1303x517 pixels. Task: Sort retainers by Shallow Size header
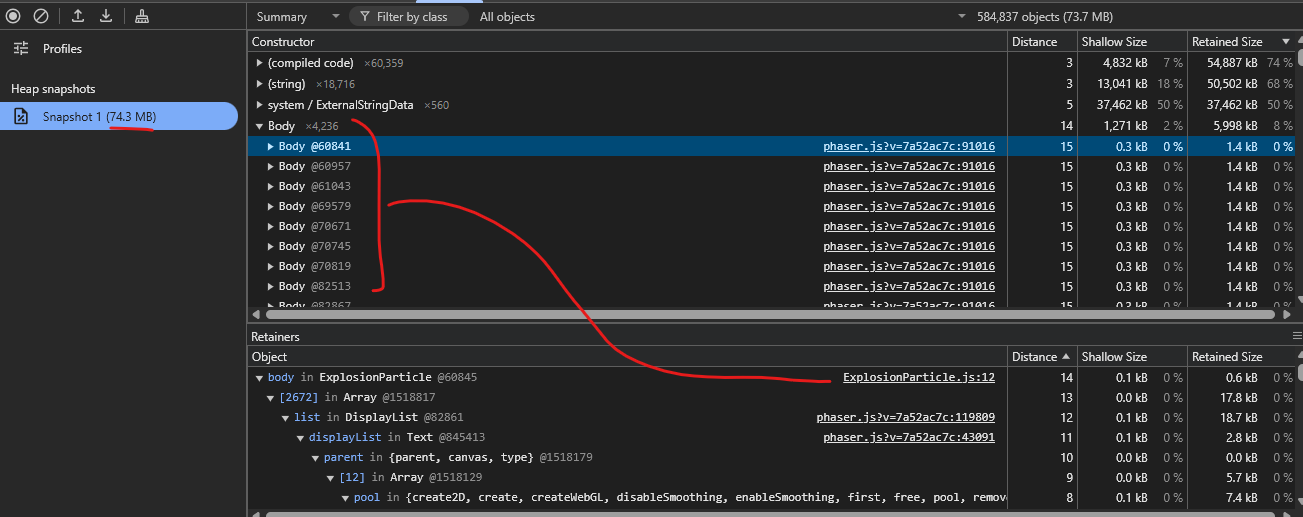click(x=1131, y=357)
